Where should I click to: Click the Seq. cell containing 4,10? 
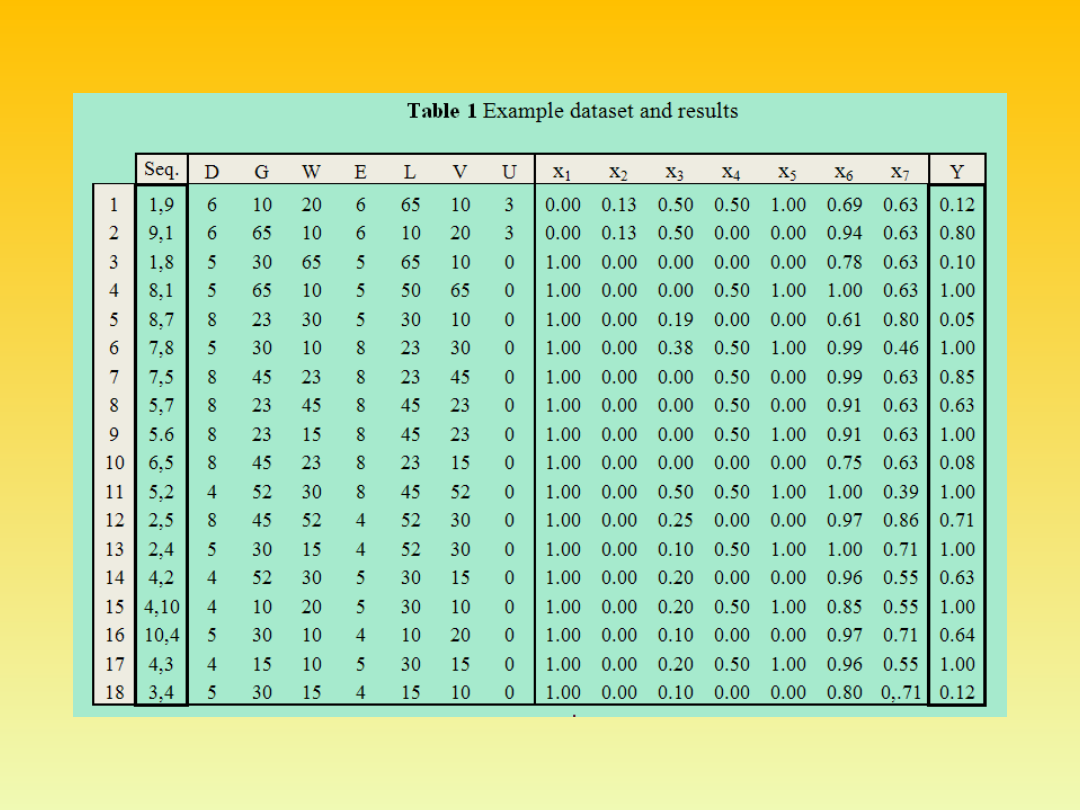click(x=161, y=606)
